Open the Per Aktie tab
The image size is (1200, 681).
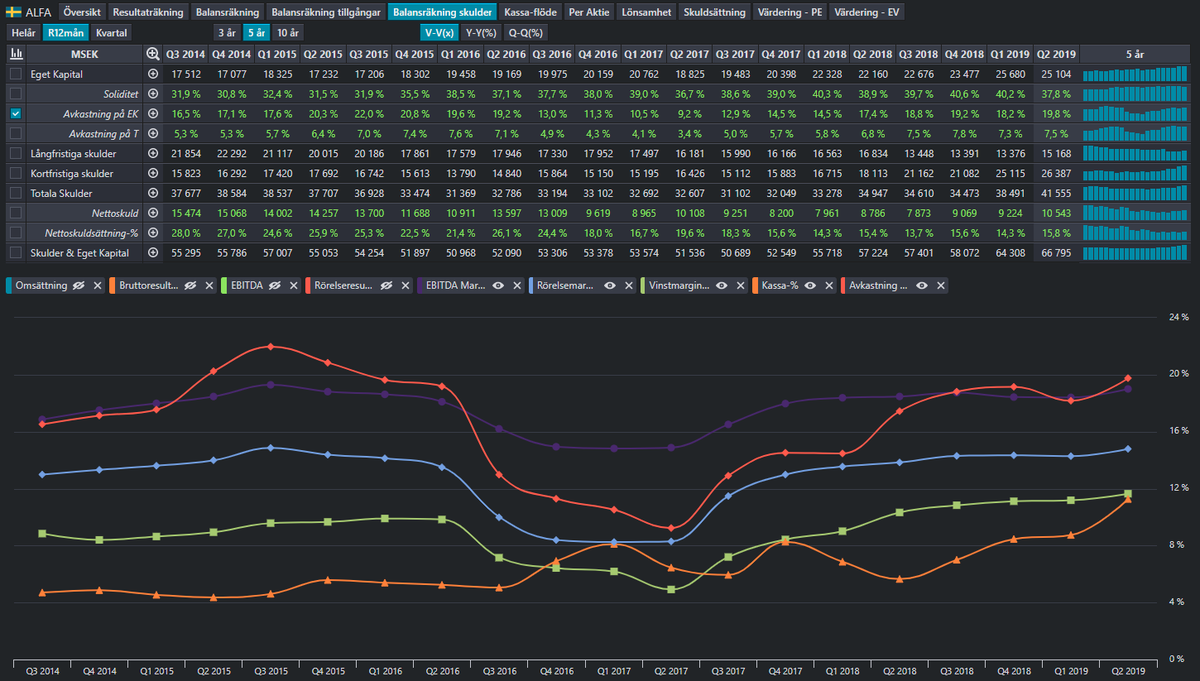point(589,12)
